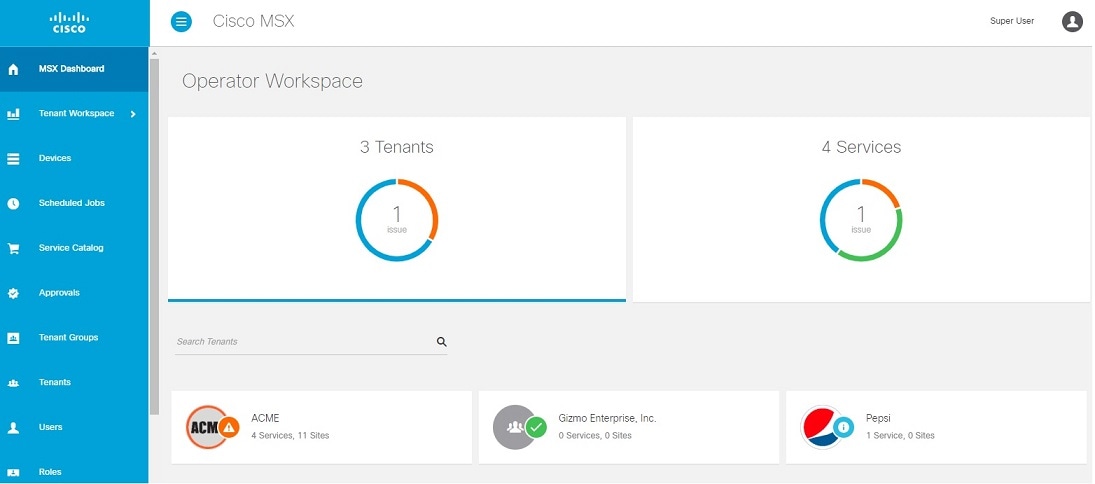
Task: Click the Tenant Workspace chart icon
Action: click(x=13, y=114)
